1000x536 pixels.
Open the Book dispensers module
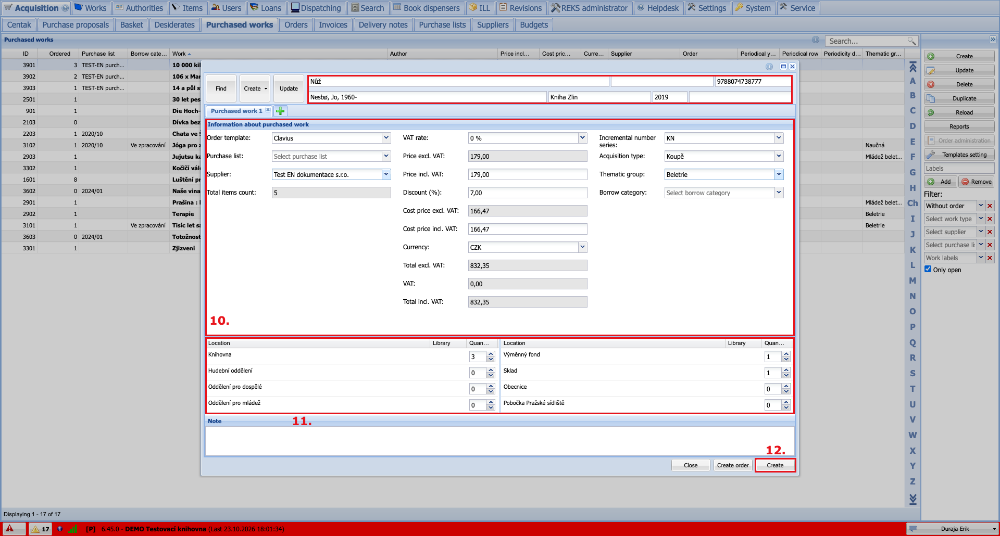pyautogui.click(x=427, y=8)
